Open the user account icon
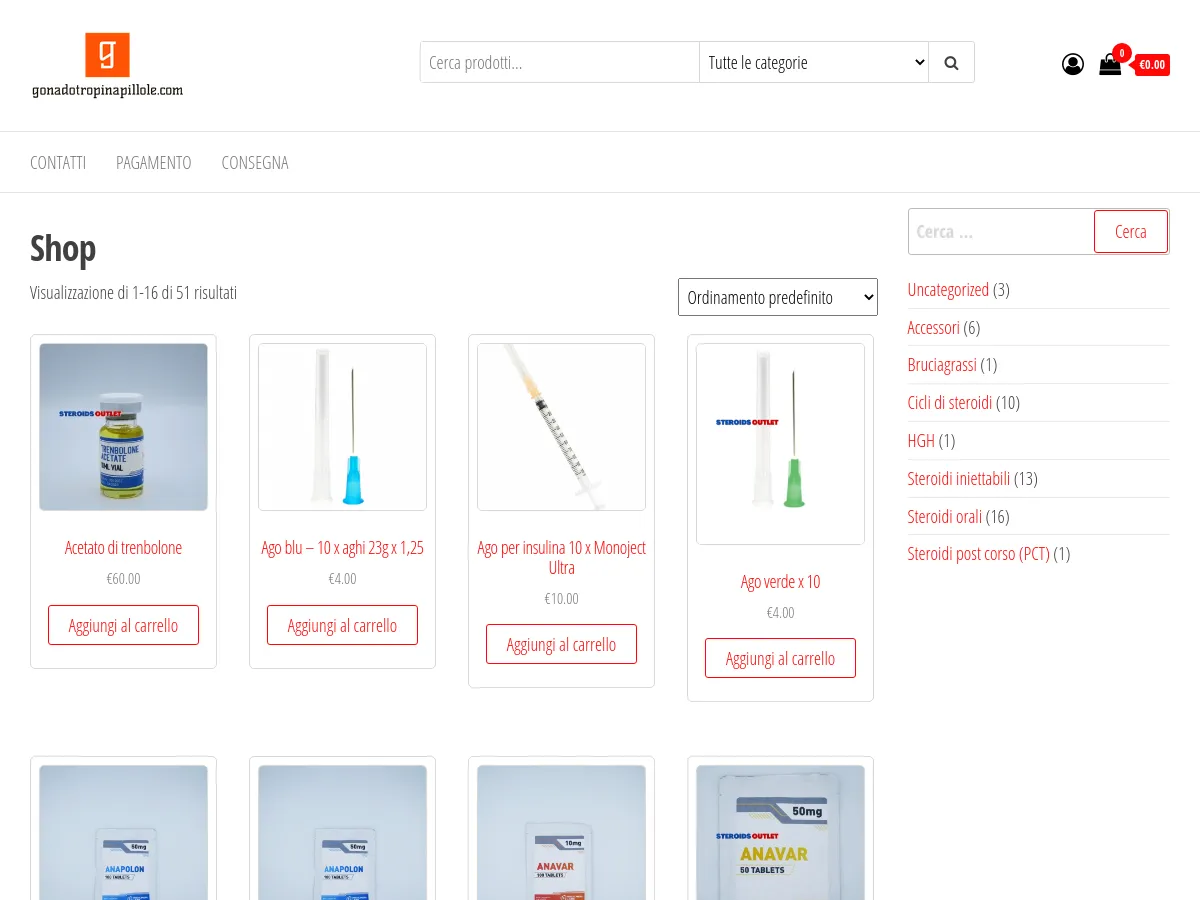Viewport: 1200px width, 900px height. point(1073,65)
